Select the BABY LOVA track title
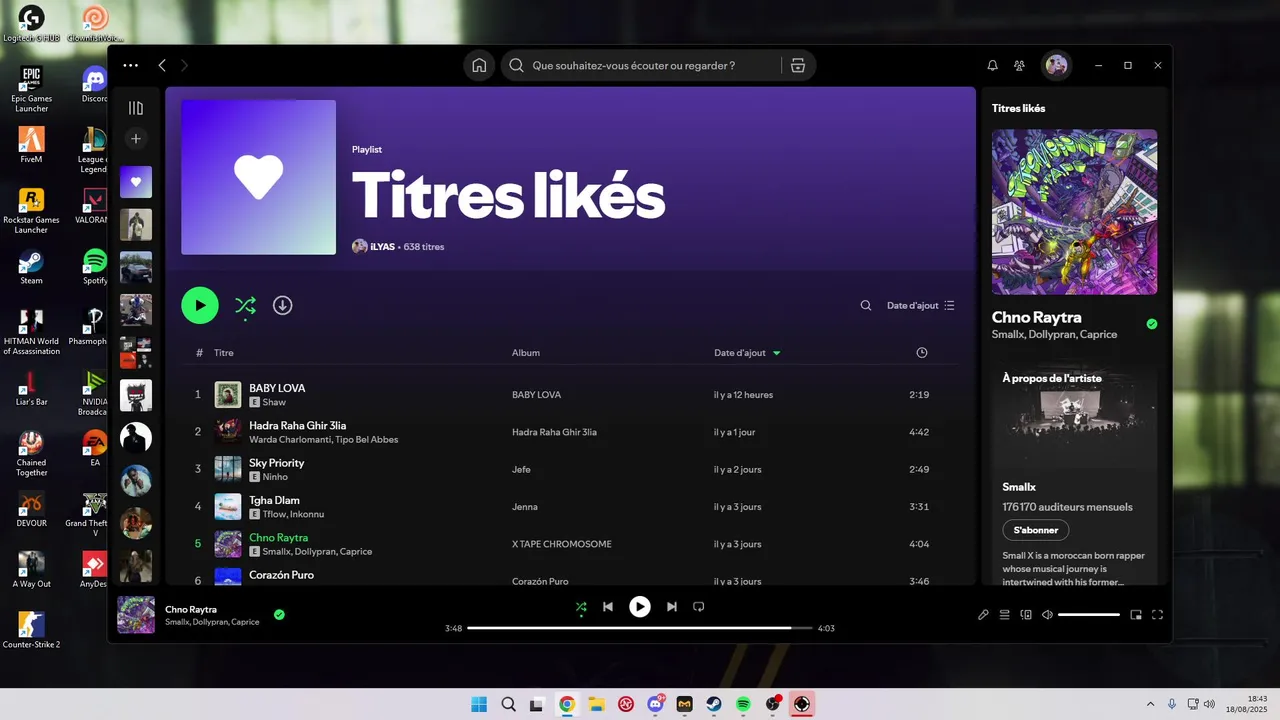Screen dimensions: 1280x720 click(x=277, y=388)
